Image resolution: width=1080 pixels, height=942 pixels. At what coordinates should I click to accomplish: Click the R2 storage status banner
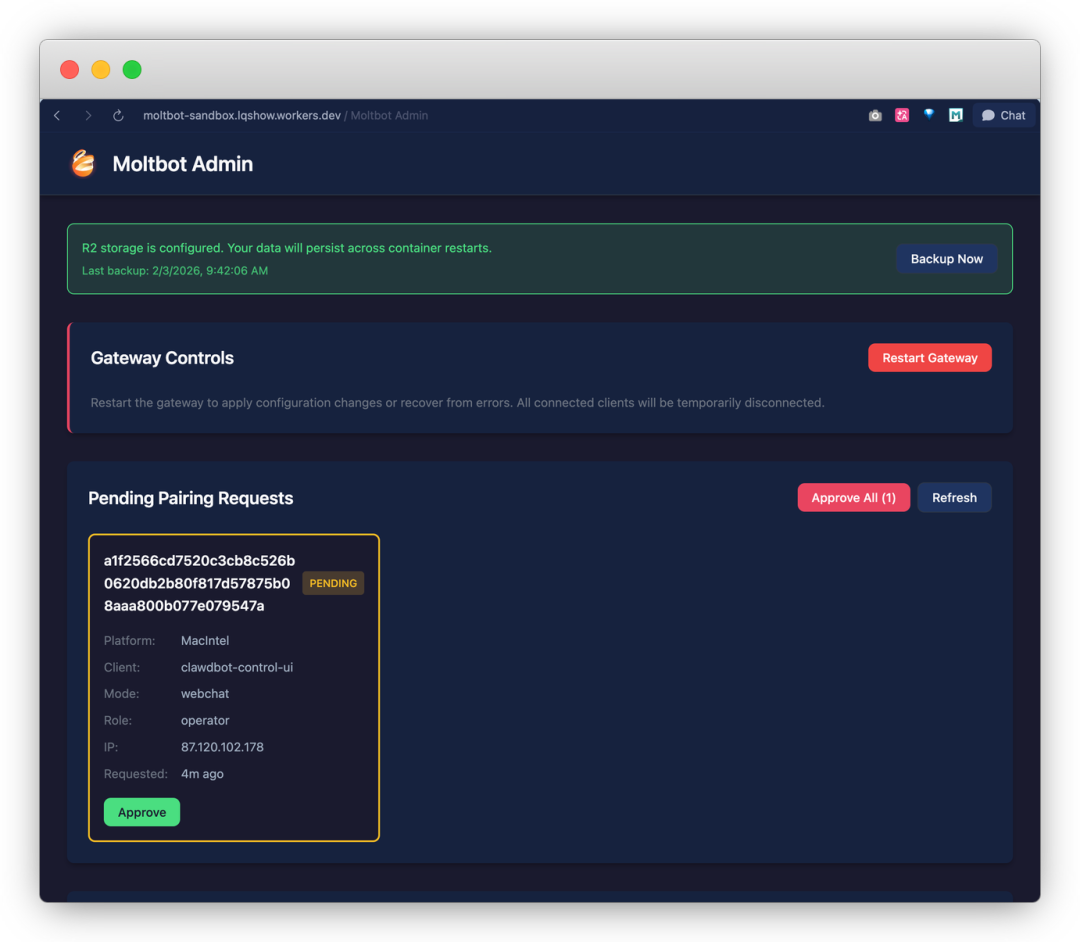(x=540, y=258)
